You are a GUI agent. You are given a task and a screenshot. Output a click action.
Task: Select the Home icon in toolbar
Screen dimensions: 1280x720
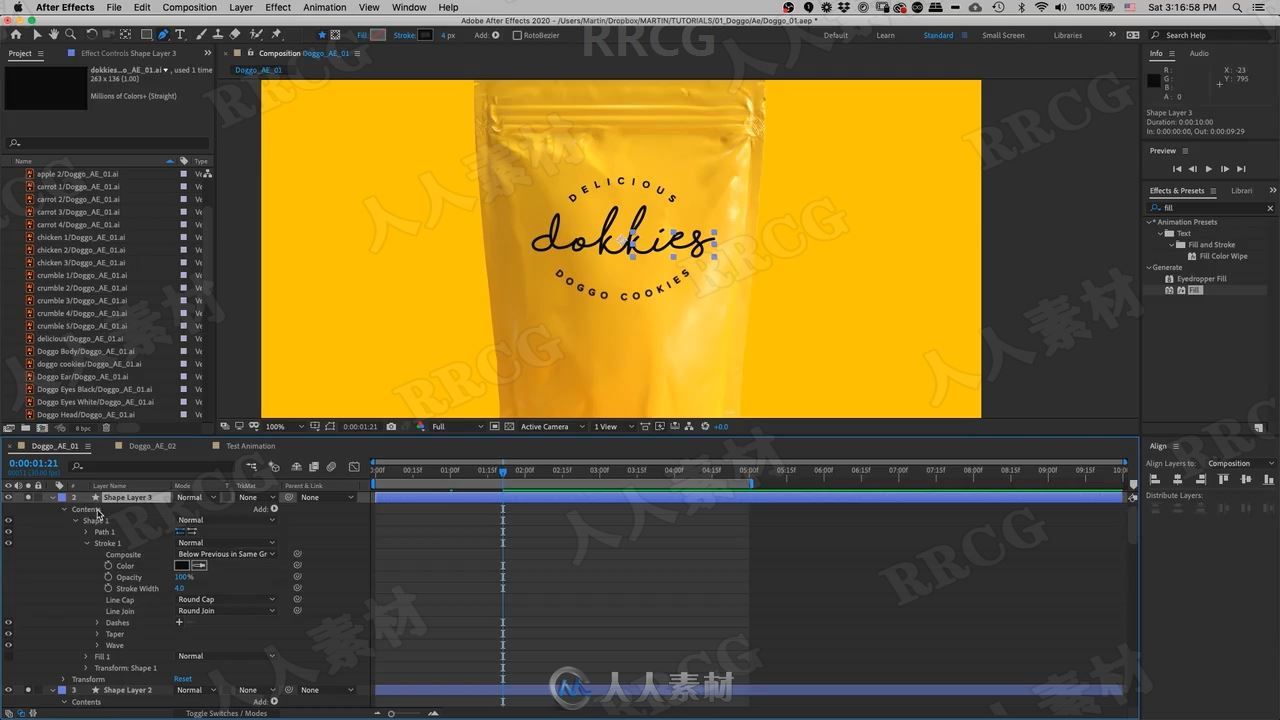click(16, 34)
